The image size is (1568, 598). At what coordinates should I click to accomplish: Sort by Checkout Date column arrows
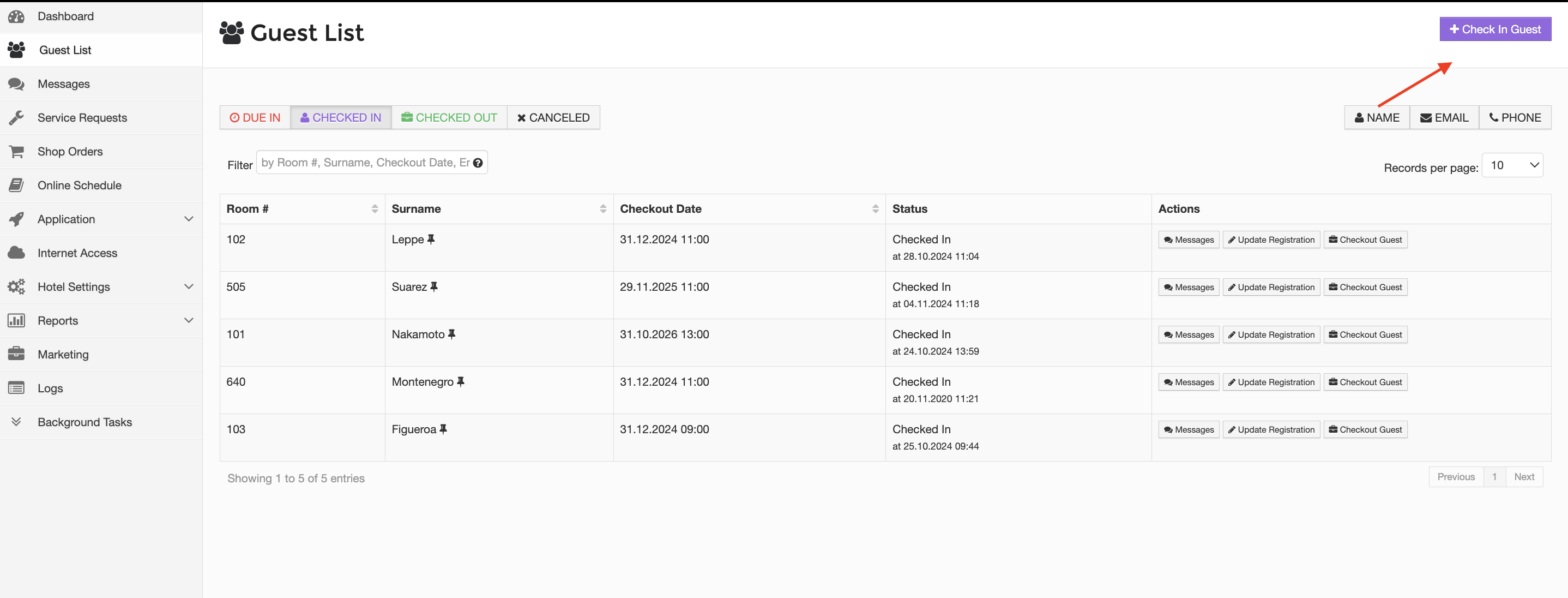[875, 209]
